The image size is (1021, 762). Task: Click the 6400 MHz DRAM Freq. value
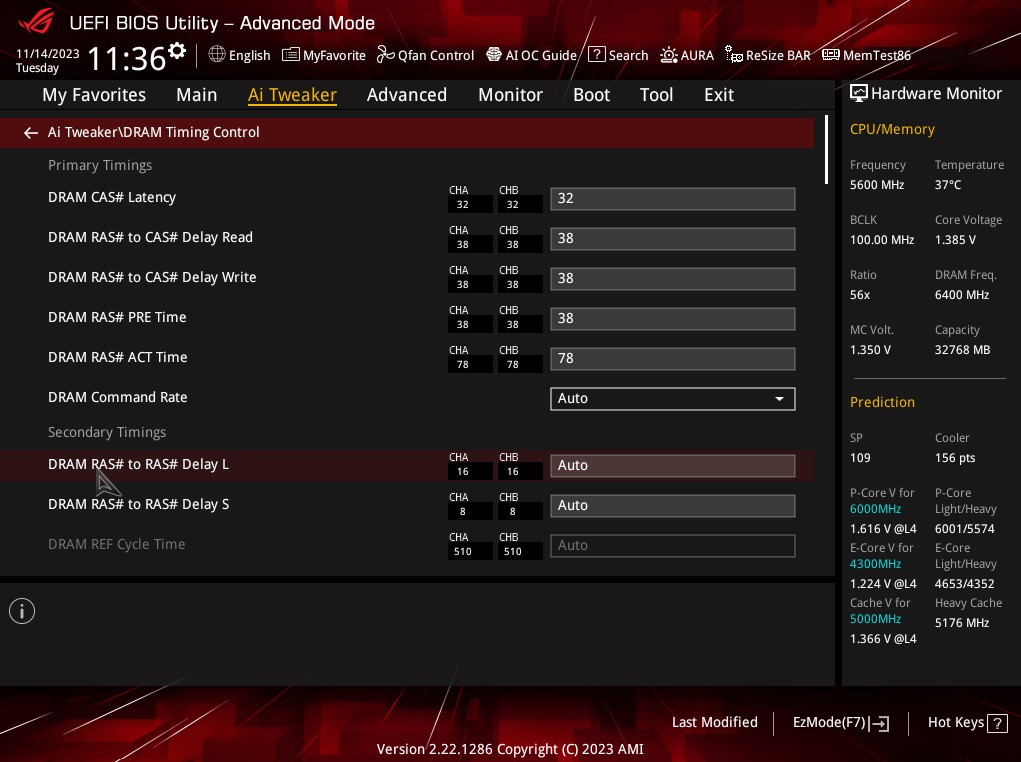pos(962,295)
